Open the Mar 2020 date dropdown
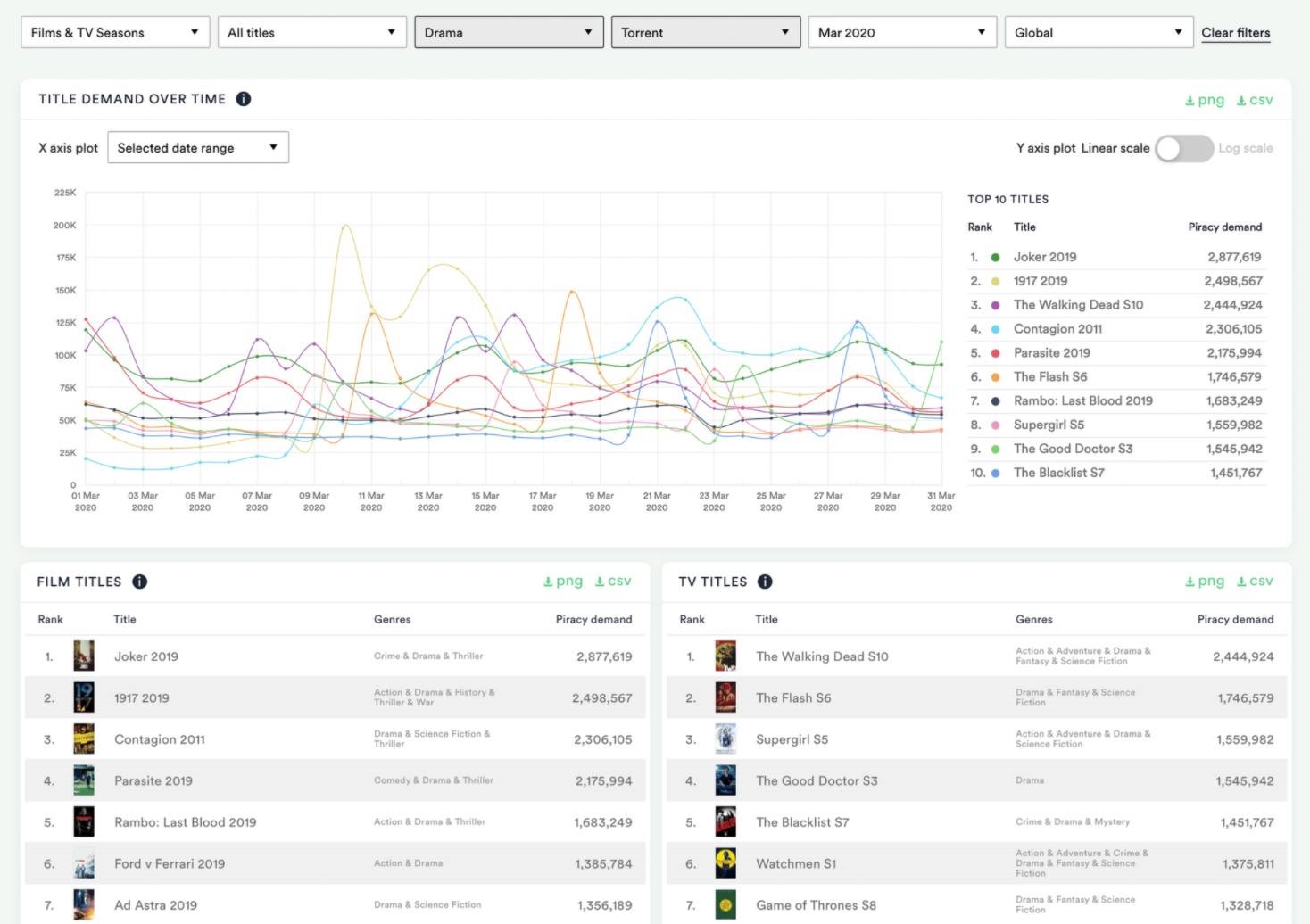The height and width of the screenshot is (924, 1310). pyautogui.click(x=902, y=33)
